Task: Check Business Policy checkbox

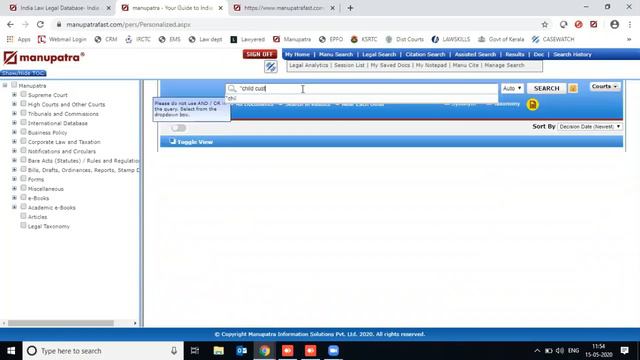Action: tap(24, 132)
